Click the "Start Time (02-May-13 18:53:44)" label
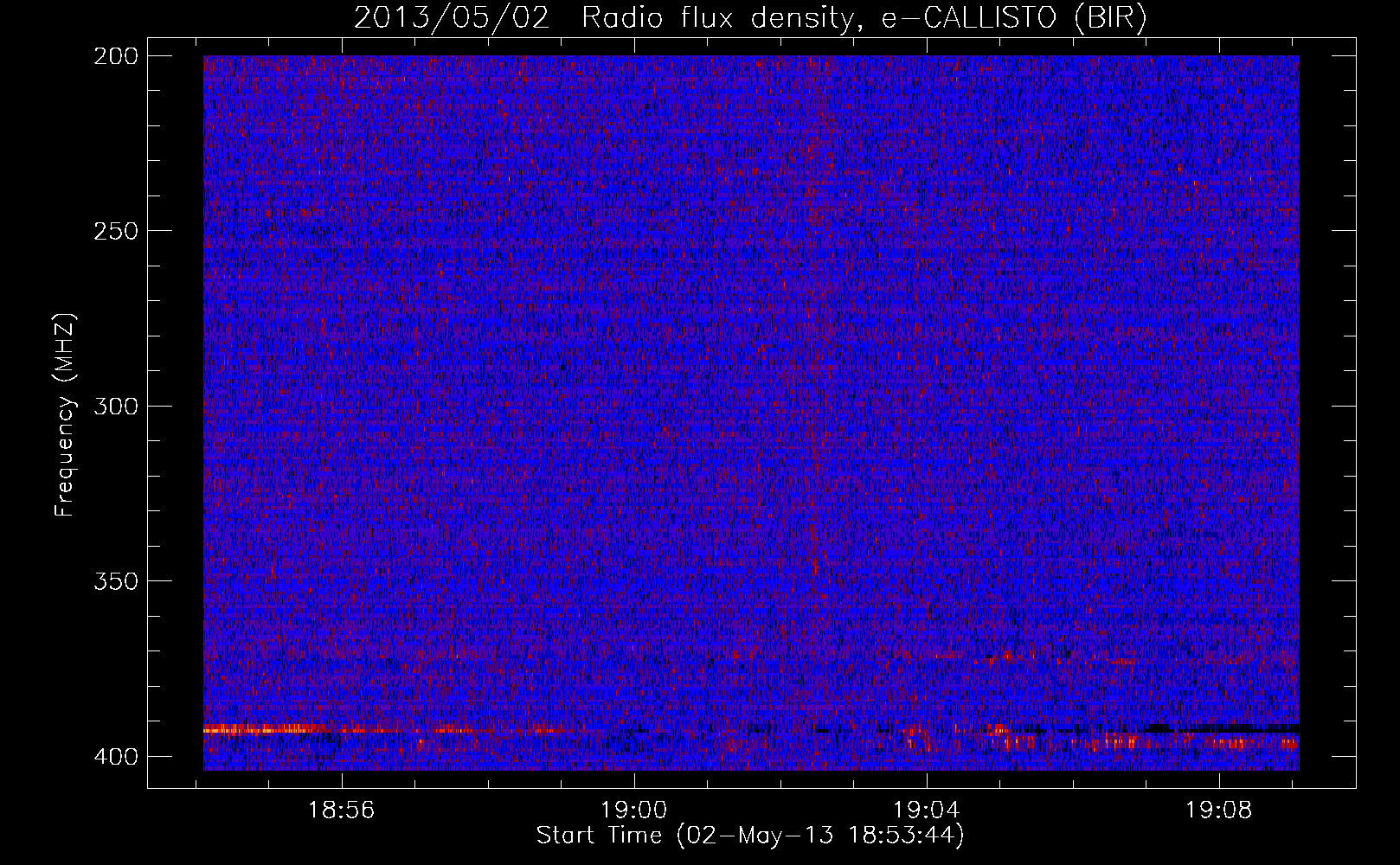Image resolution: width=1400 pixels, height=865 pixels. [750, 836]
